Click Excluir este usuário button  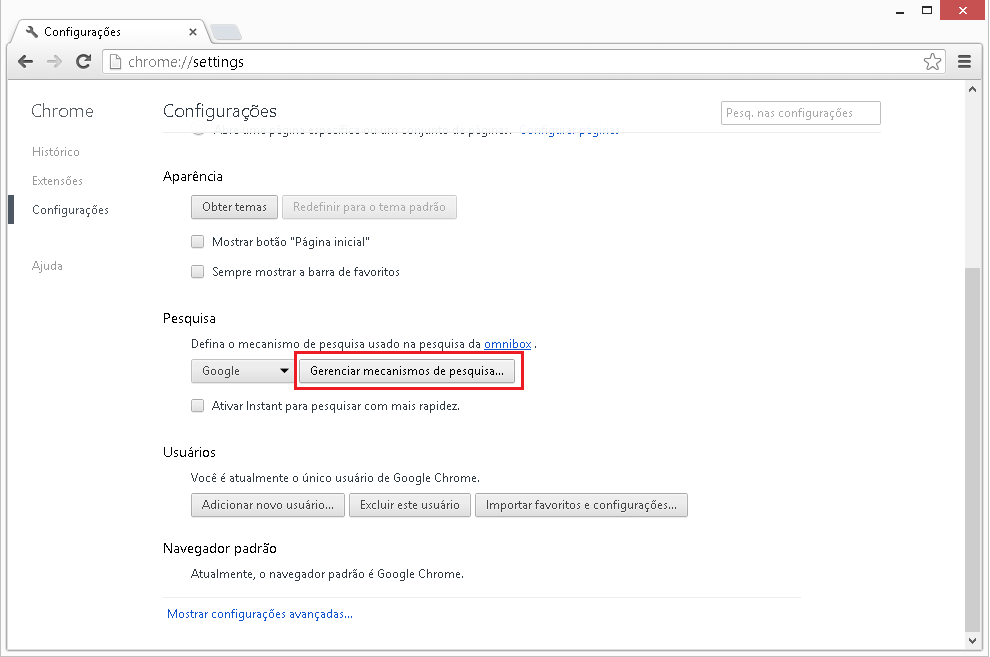point(410,505)
